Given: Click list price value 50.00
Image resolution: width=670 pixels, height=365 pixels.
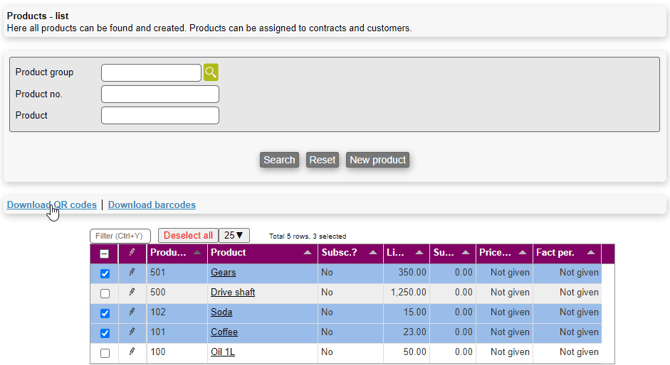Looking at the screenshot, I should [x=415, y=352].
